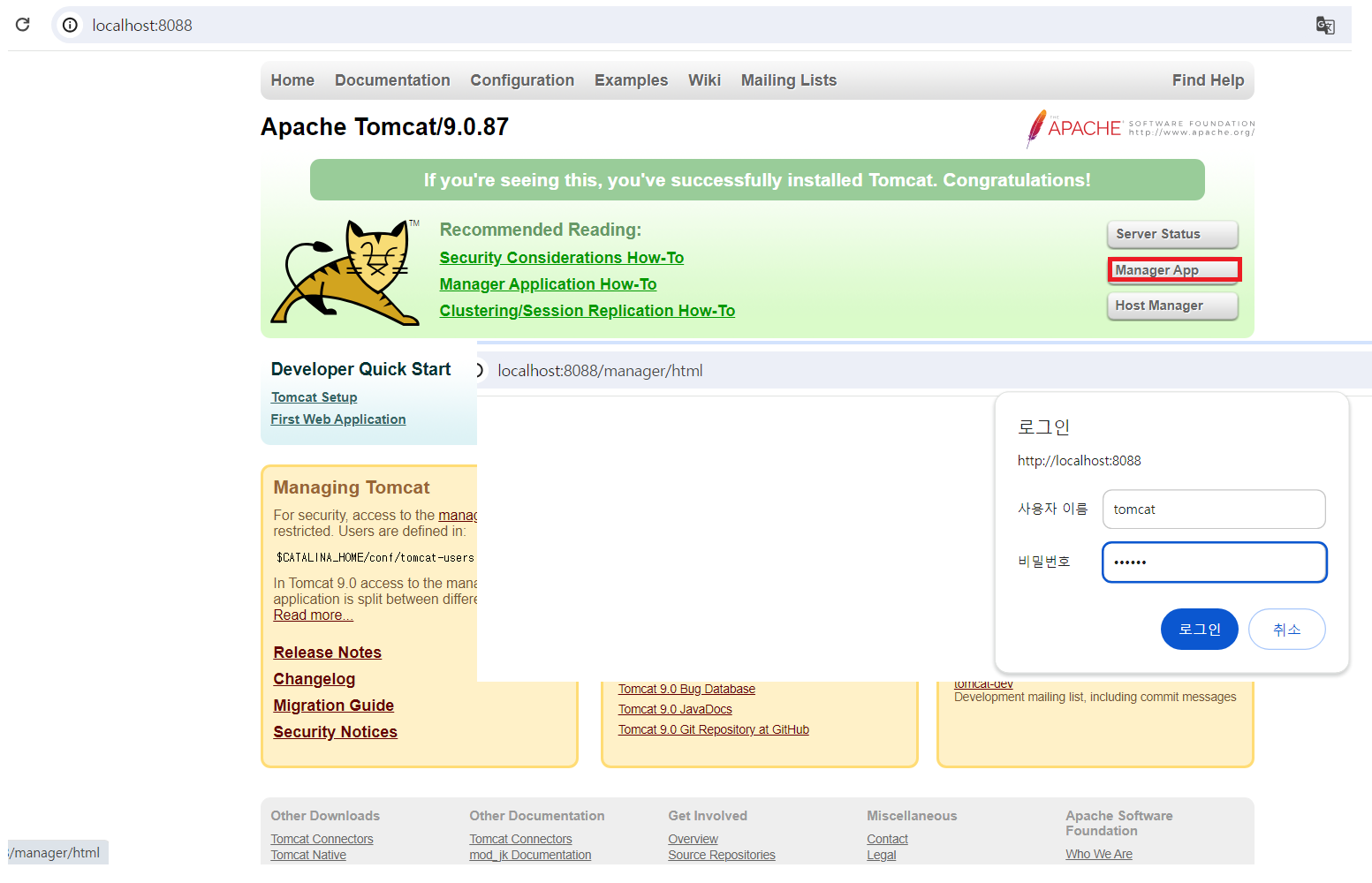1372x883 pixels.
Task: Open the Tomcat Native link
Action: click(x=308, y=855)
